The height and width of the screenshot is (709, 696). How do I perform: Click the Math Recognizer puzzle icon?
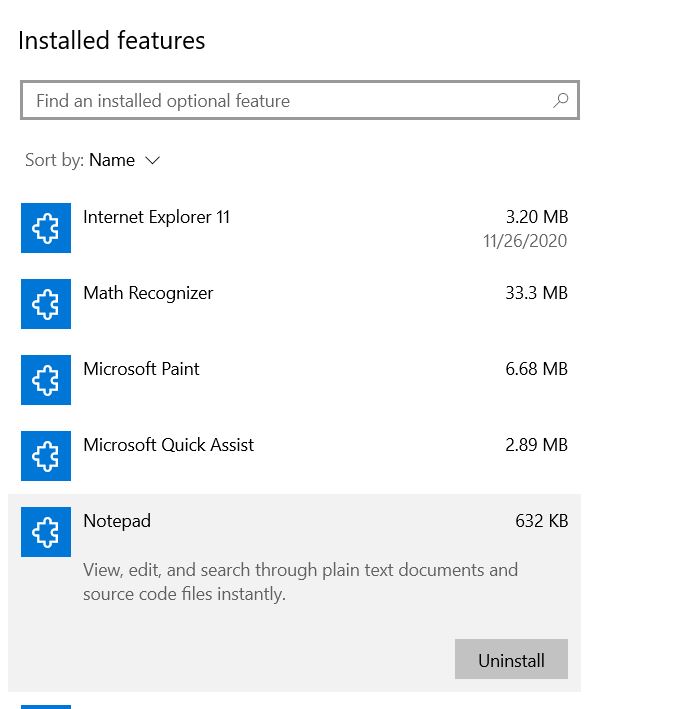(x=46, y=304)
